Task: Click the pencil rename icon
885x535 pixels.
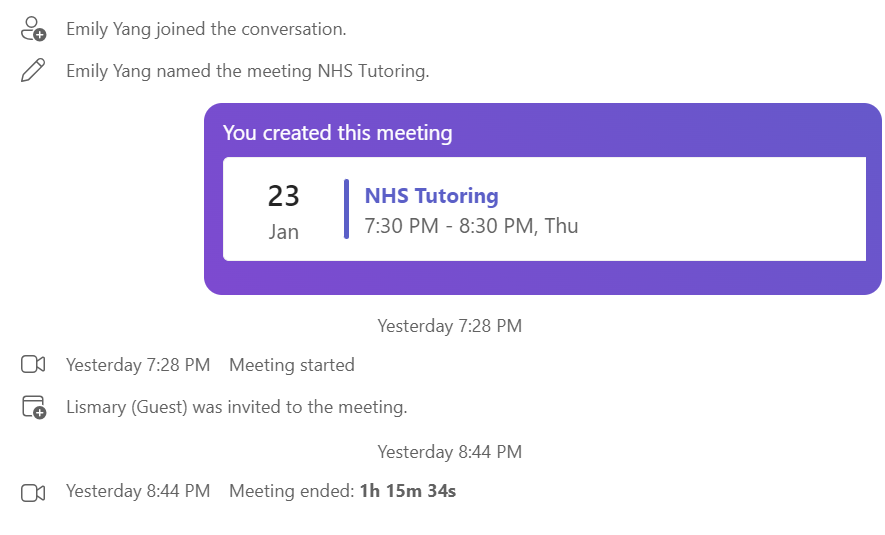Action: click(x=33, y=71)
